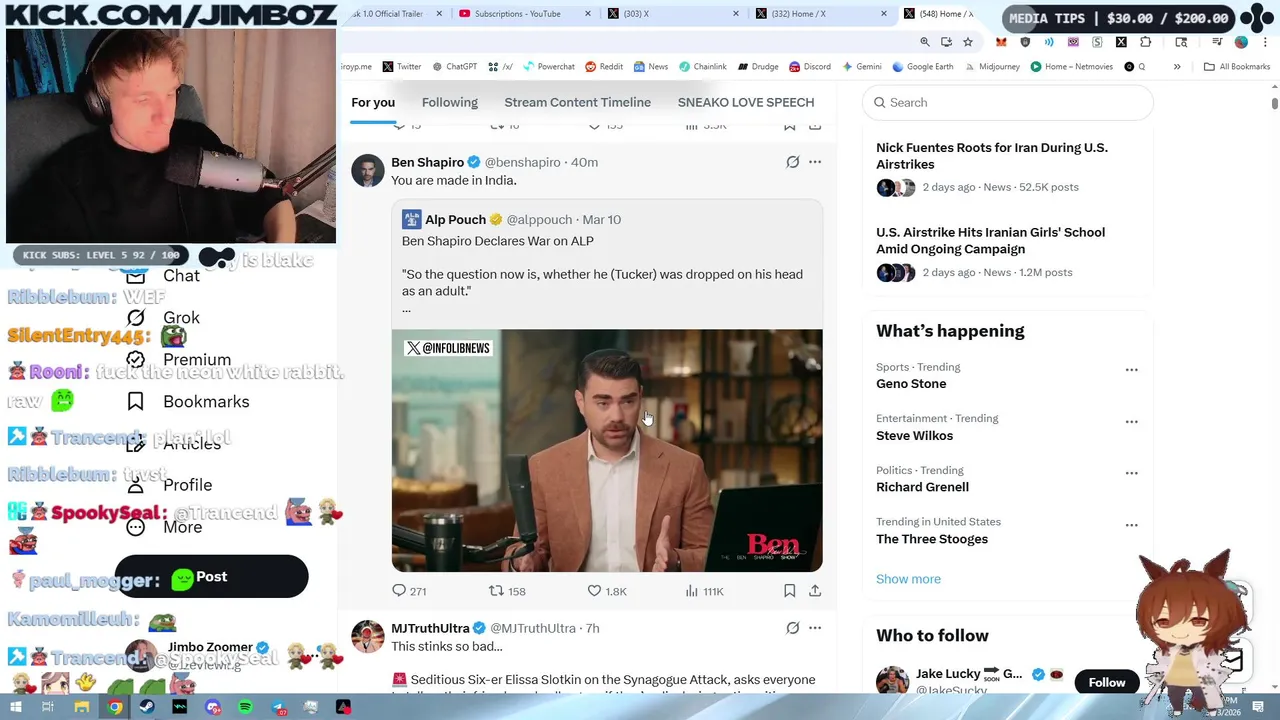
Task: Open the SNEAKO LOVE SPEECH tab
Action: point(746,102)
